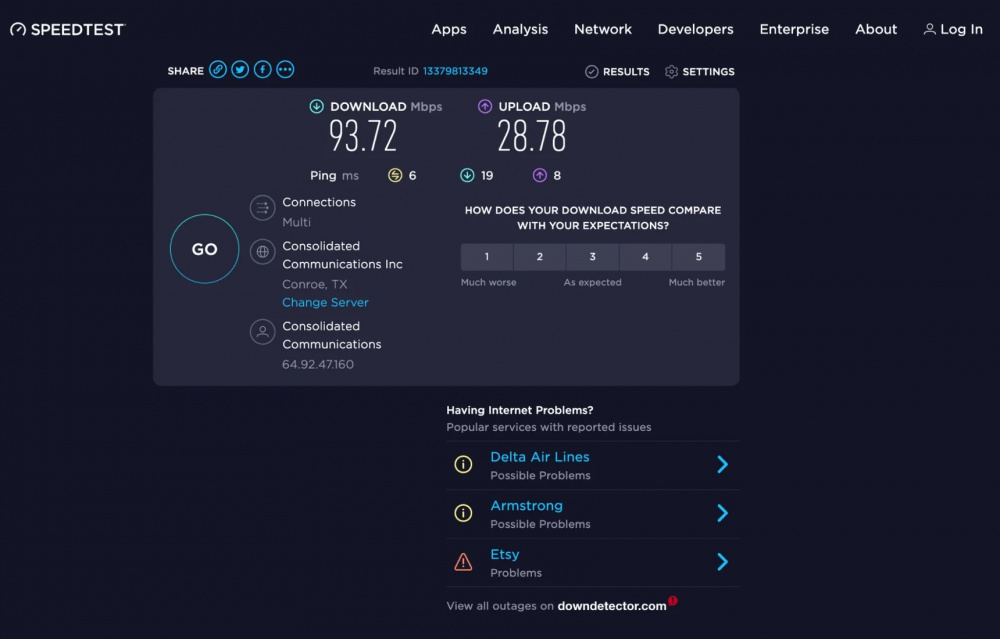
Task: Click the idle ping latency icon
Action: [395, 175]
